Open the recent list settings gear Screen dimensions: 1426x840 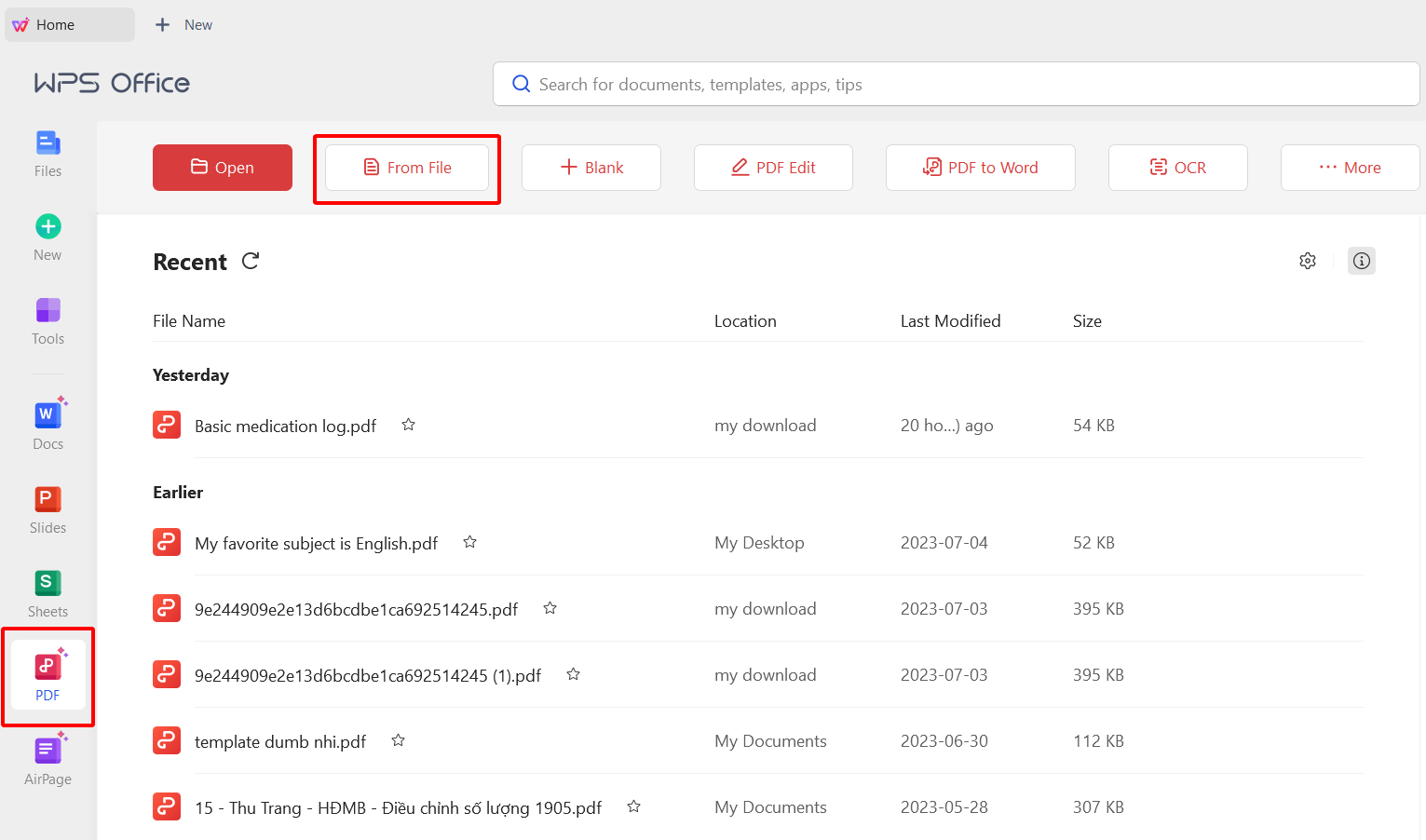(1308, 261)
